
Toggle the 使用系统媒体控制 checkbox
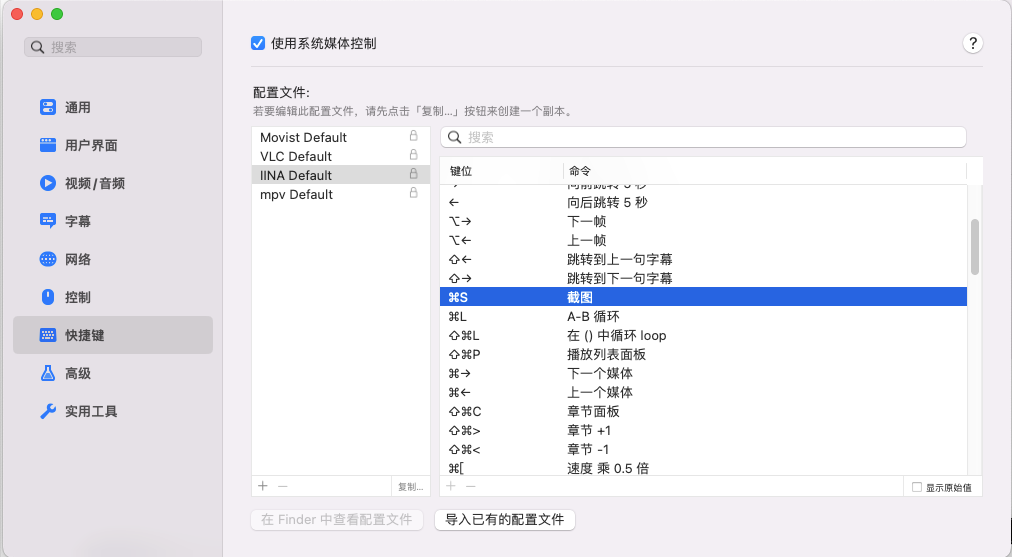coord(258,43)
